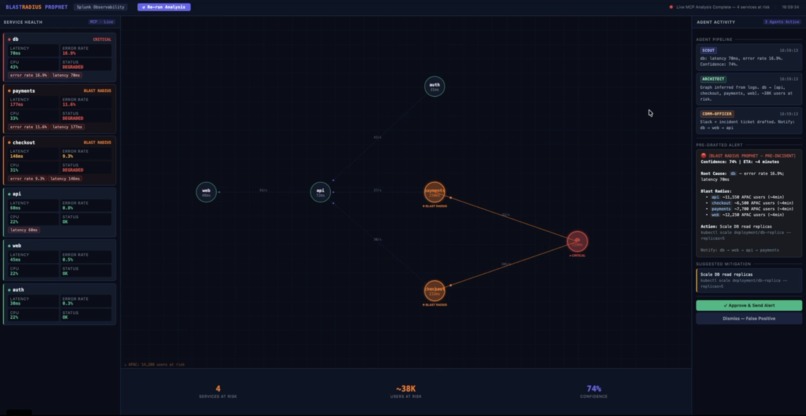806x416 pixels.
Task: Open the checkout service health card
Action: (x=60, y=160)
